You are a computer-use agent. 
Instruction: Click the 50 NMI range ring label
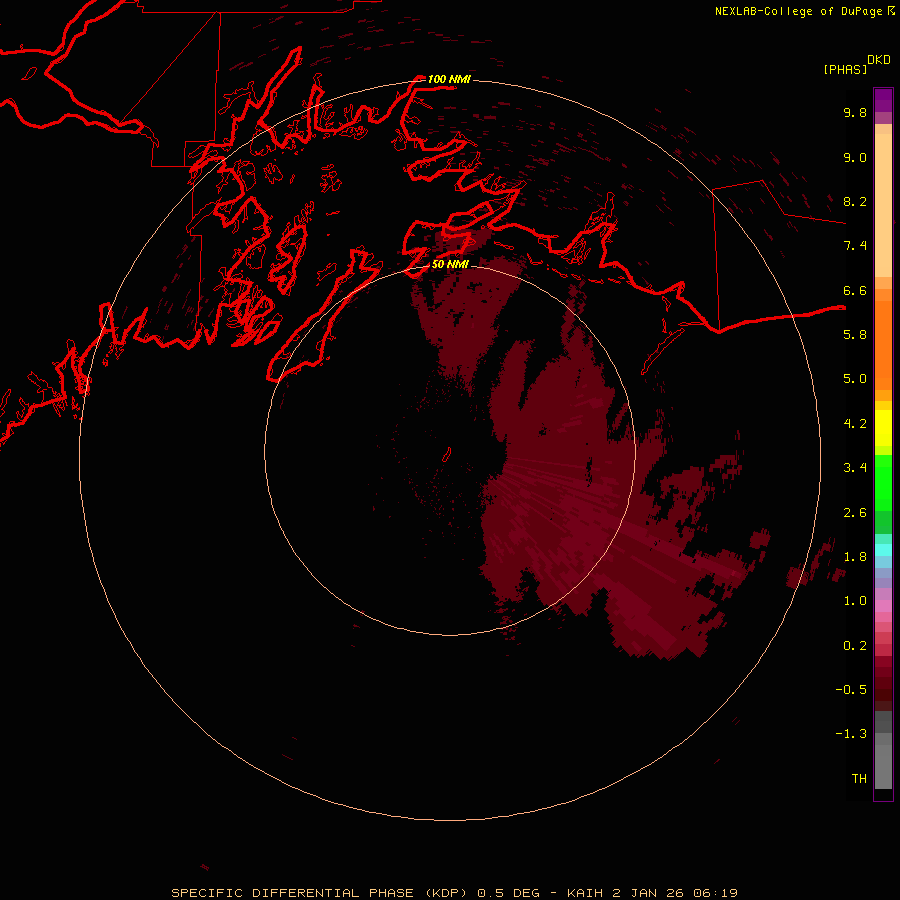point(450,264)
